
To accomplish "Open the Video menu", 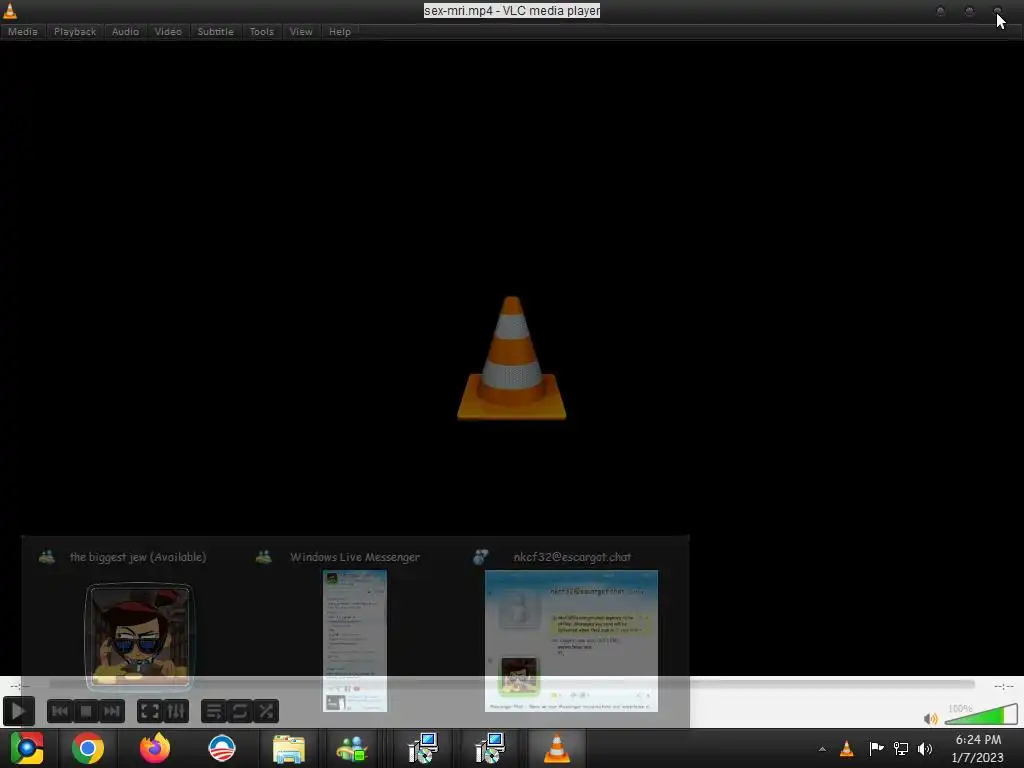I will click(168, 31).
